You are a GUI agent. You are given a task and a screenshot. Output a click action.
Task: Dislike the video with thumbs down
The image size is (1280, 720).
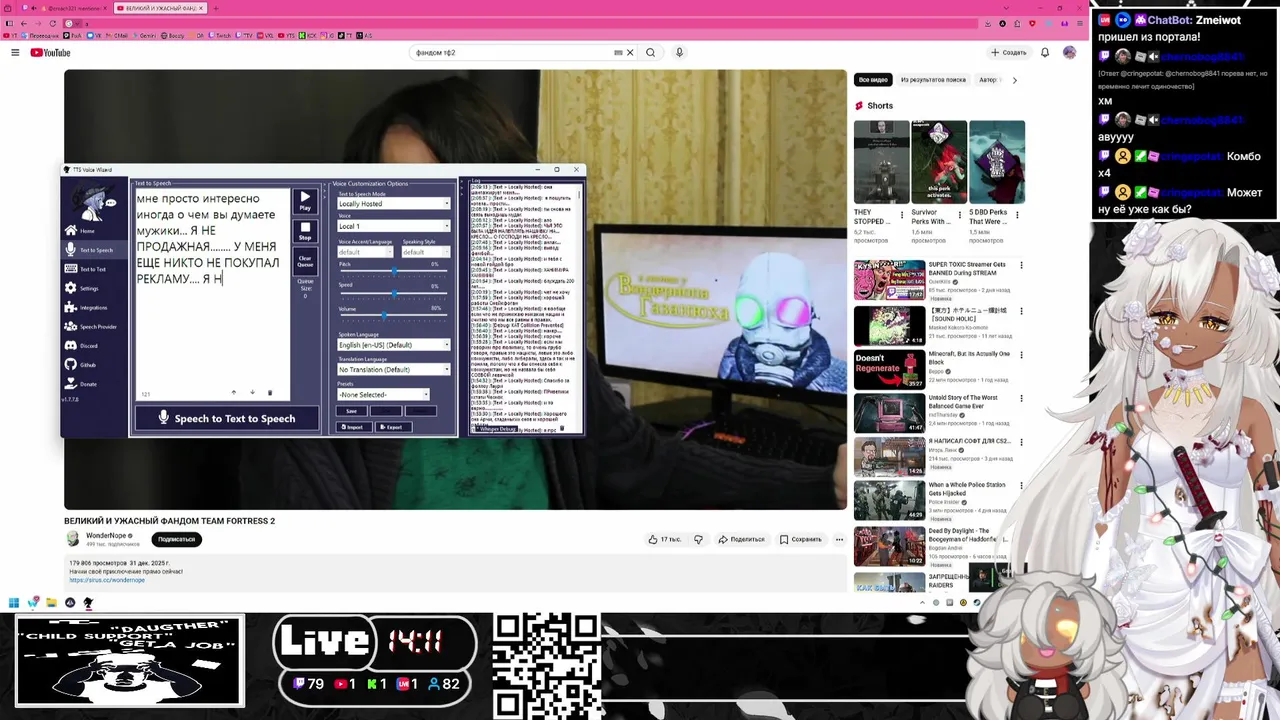coord(698,539)
